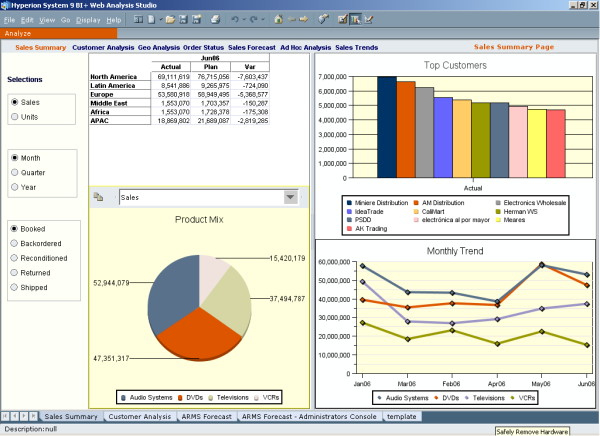Select the Sales Summary bottom tab
The image size is (600, 436).
(71, 416)
